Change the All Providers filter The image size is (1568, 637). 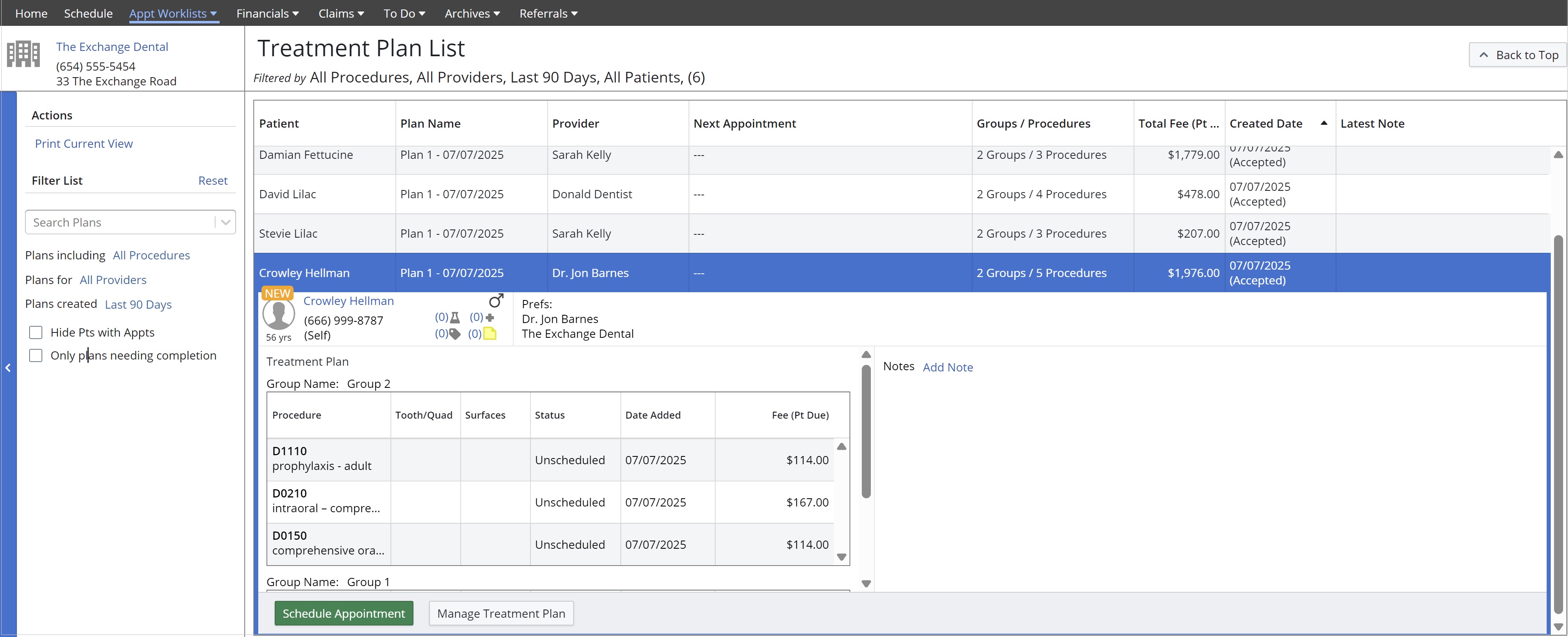click(113, 280)
